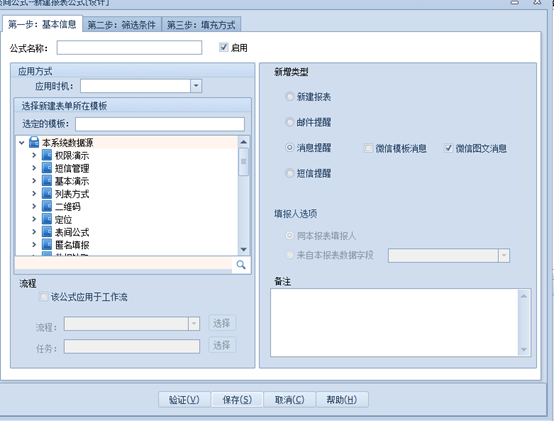Click the 匿名填报 folder icon
This screenshot has width=554, height=421.
point(47,244)
